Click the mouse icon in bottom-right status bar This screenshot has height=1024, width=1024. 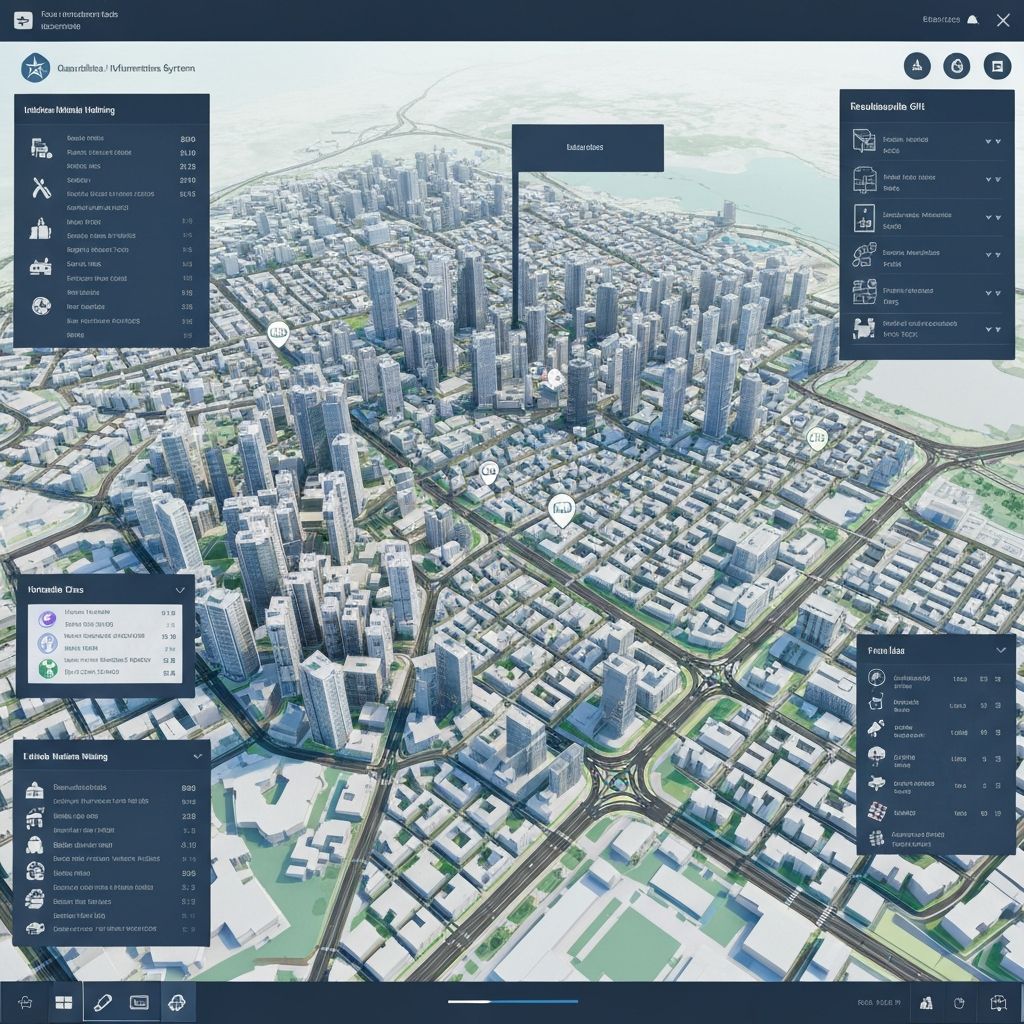pyautogui.click(x=959, y=1002)
